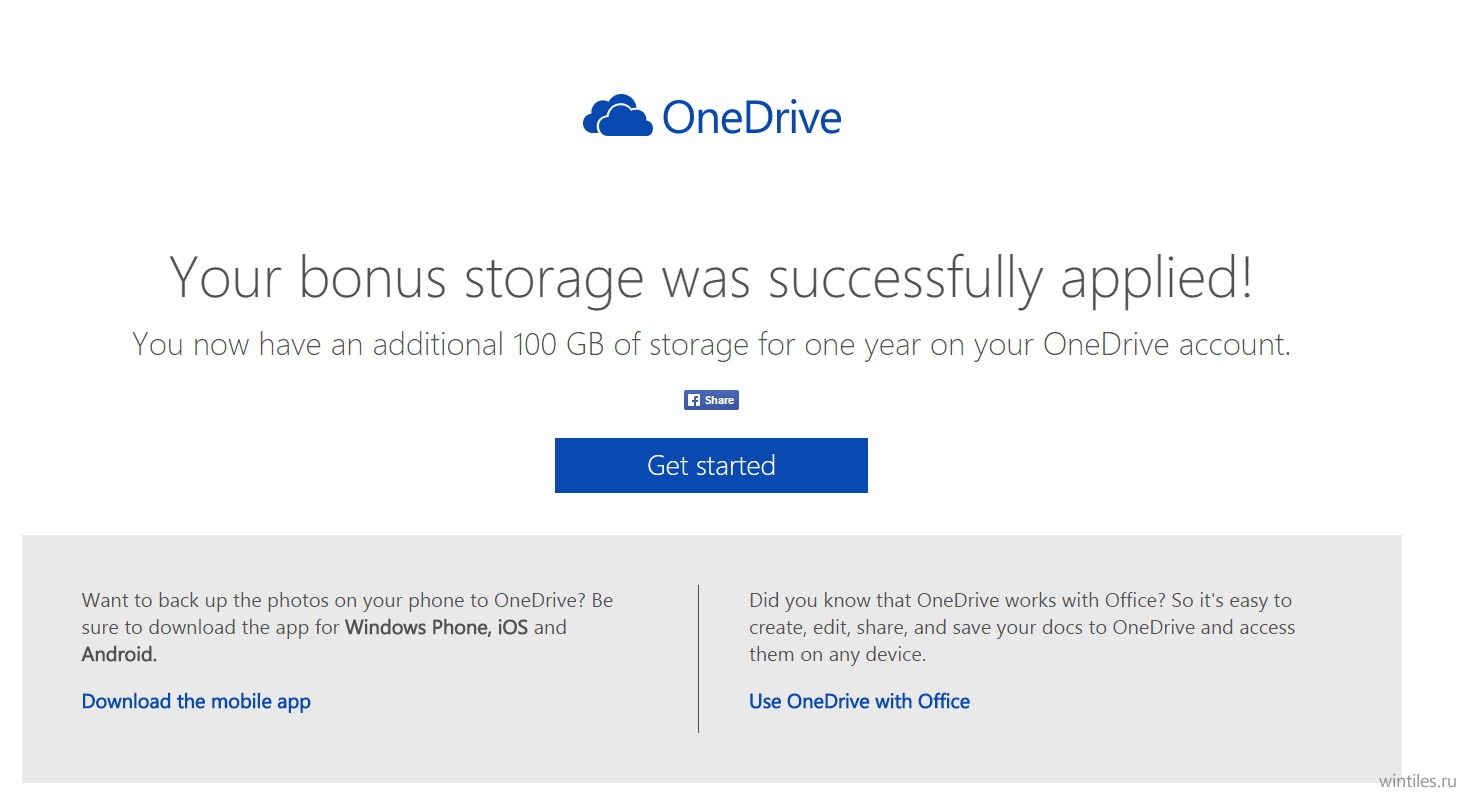Click the word OneDrive in the subheading

[1106, 345]
